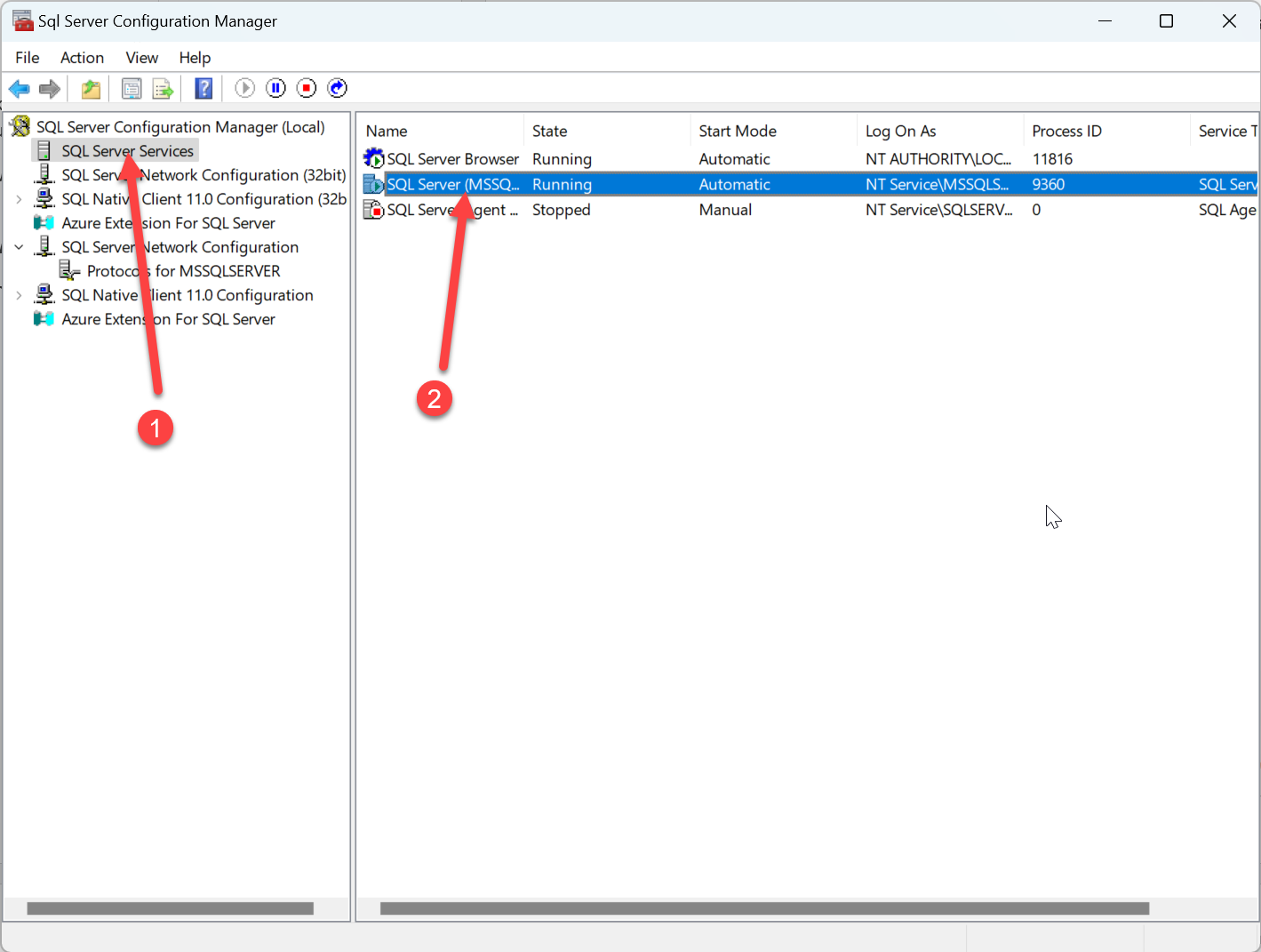Click the stopped SQL Server Agent service icon

click(x=374, y=210)
